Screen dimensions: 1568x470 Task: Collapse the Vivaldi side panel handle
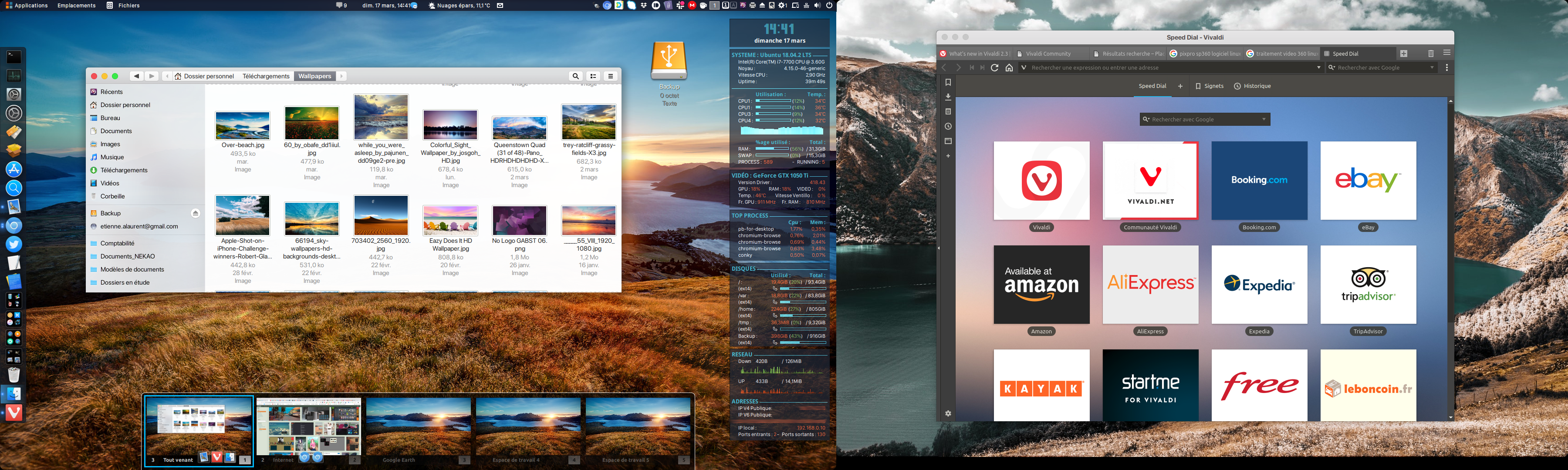point(939,248)
